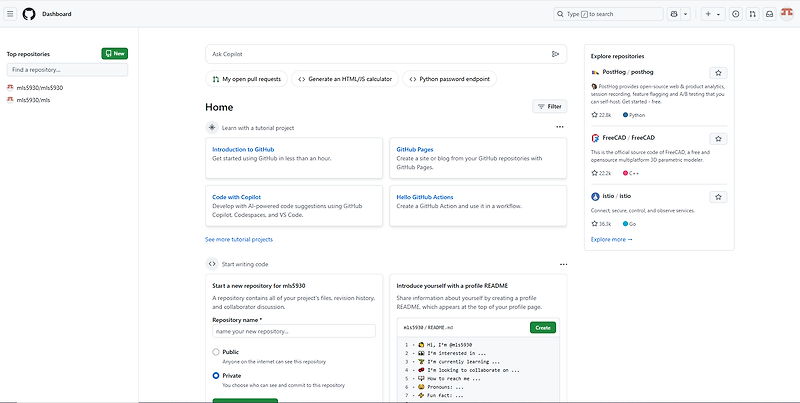Click See more tutorial projects link
This screenshot has width=800, height=403.
coord(239,239)
